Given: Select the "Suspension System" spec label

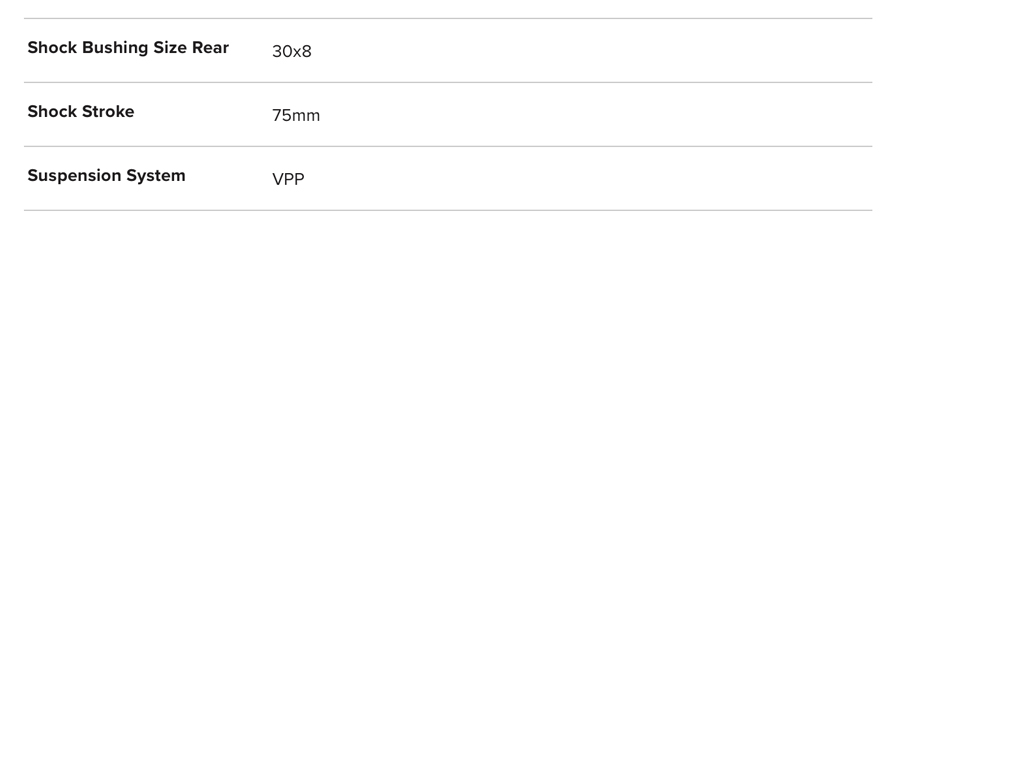Looking at the screenshot, I should pyautogui.click(x=106, y=176).
